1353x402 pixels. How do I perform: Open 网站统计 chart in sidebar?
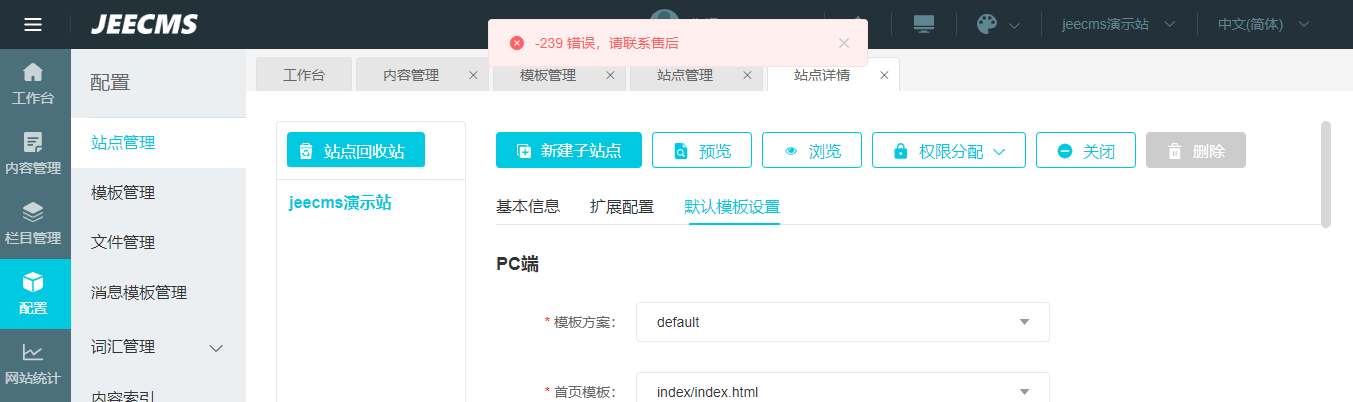(34, 364)
